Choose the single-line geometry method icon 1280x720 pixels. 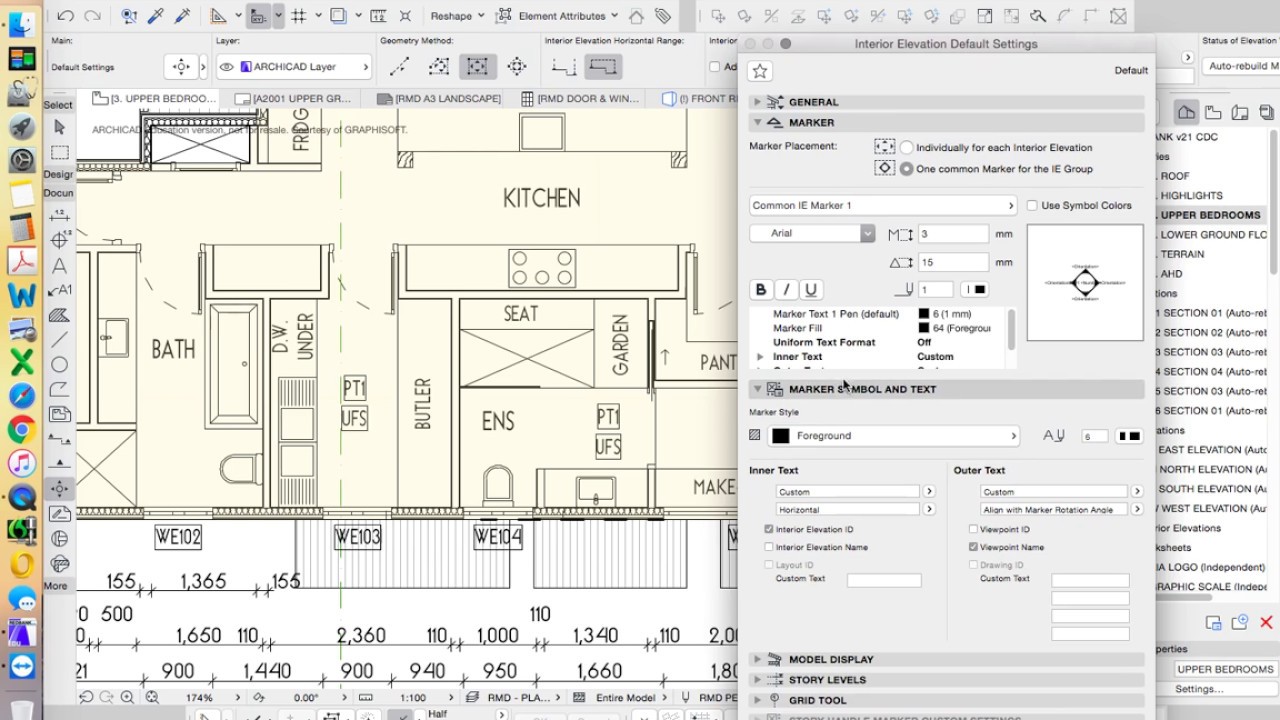(399, 67)
